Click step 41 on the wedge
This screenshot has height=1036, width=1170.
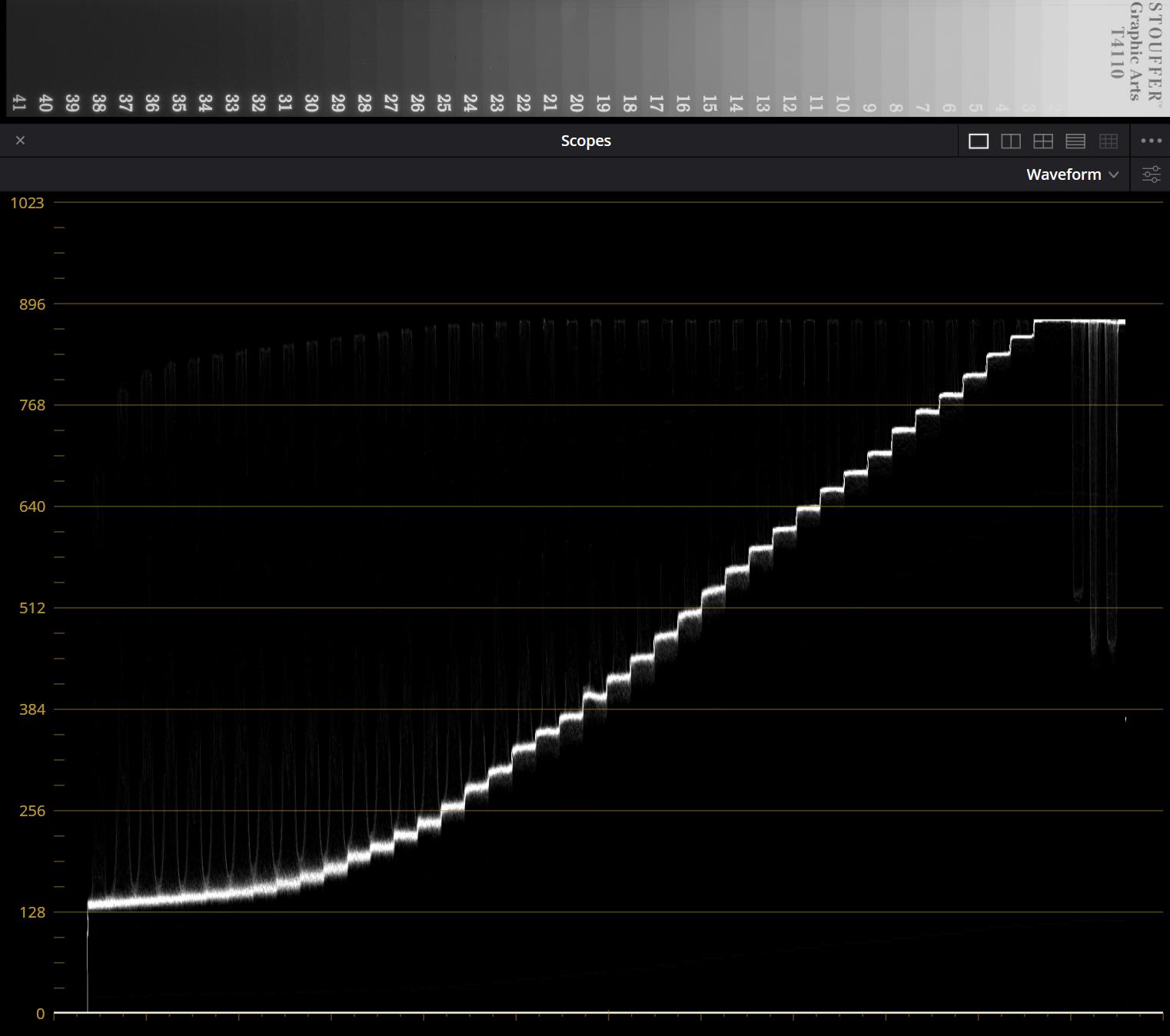19,103
